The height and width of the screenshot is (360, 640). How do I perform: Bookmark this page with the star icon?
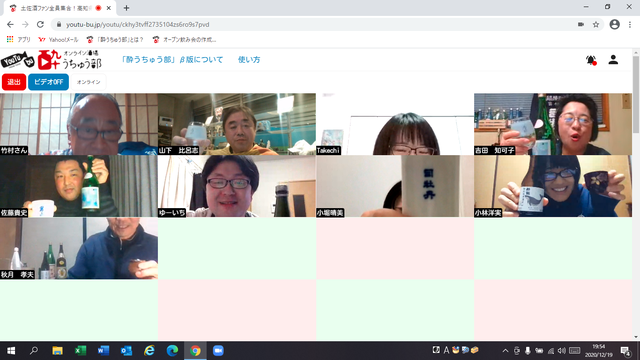(596, 24)
